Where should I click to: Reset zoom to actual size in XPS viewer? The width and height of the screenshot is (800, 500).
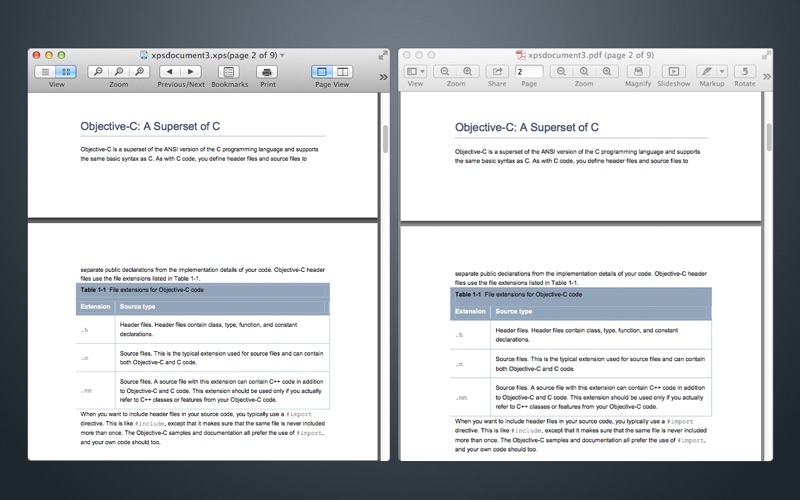point(119,72)
